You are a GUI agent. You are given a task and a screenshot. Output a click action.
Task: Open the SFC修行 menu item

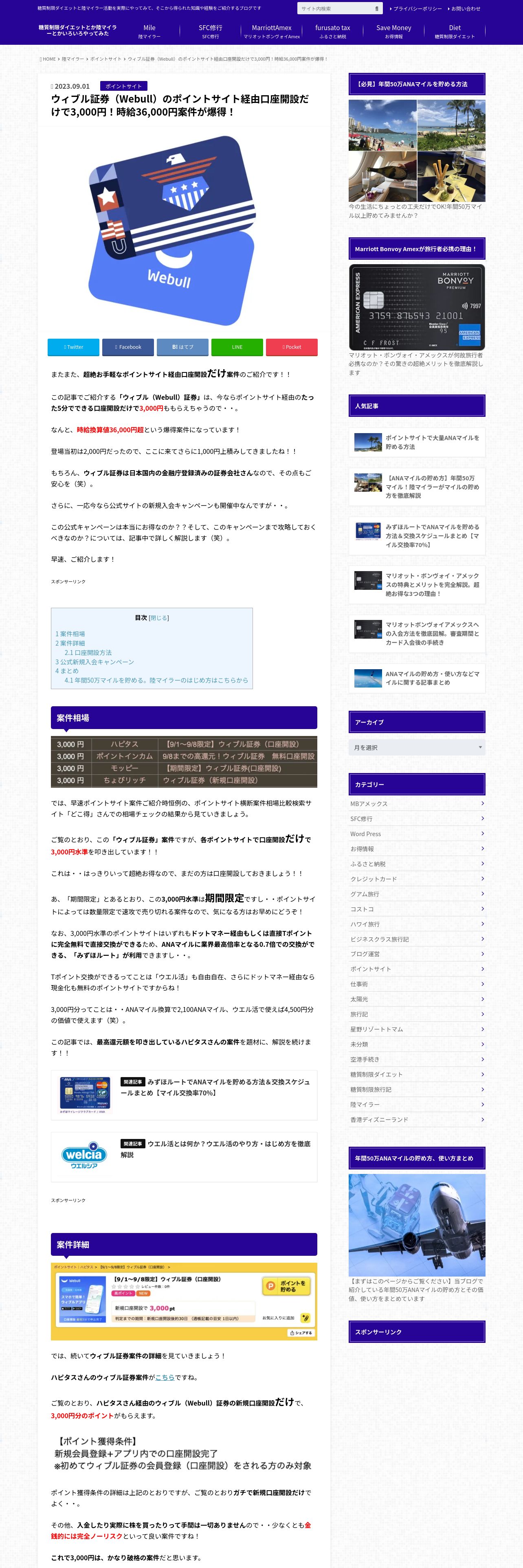point(211,32)
